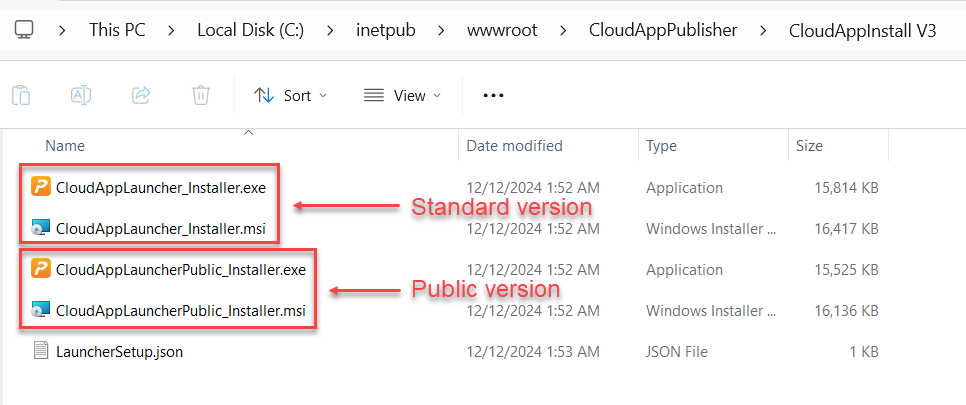Click the Delete trash can icon
This screenshot has width=966, height=405.
tap(201, 96)
